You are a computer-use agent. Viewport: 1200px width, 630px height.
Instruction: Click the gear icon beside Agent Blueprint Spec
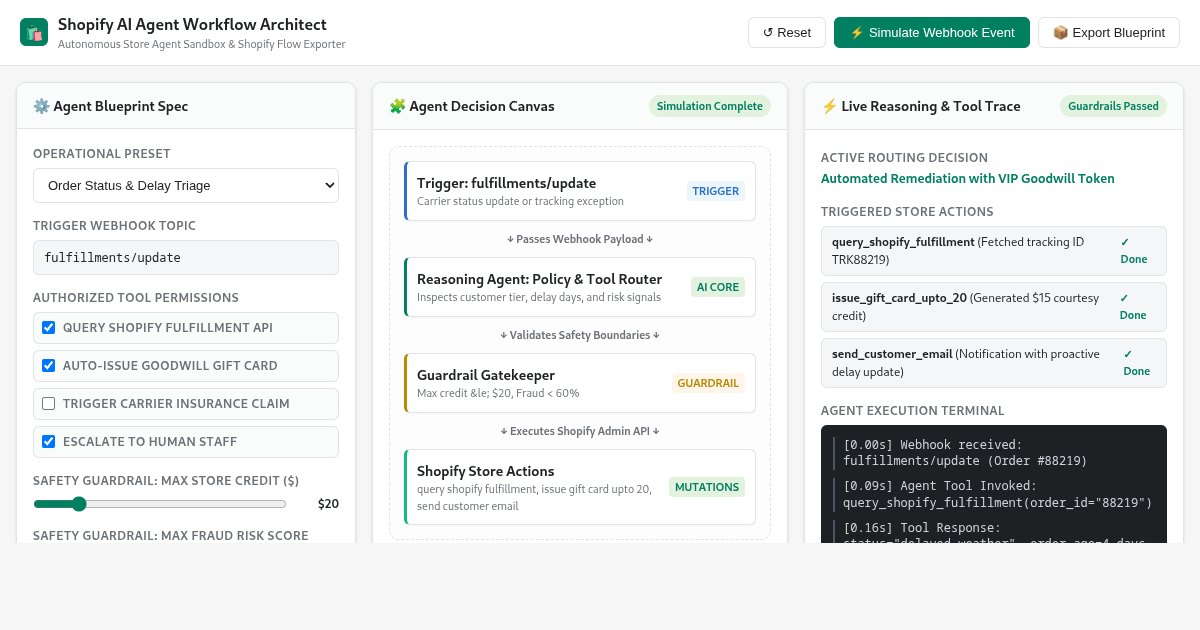click(41, 106)
